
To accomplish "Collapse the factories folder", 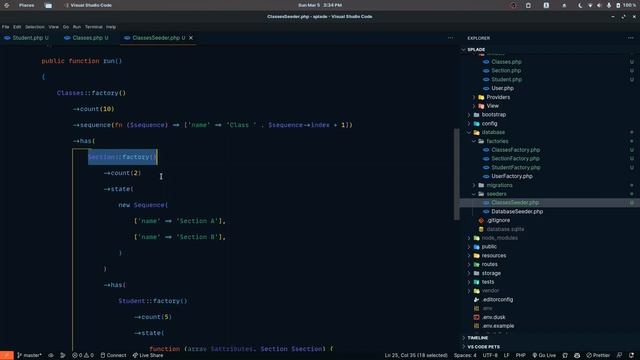I will click(x=497, y=141).
